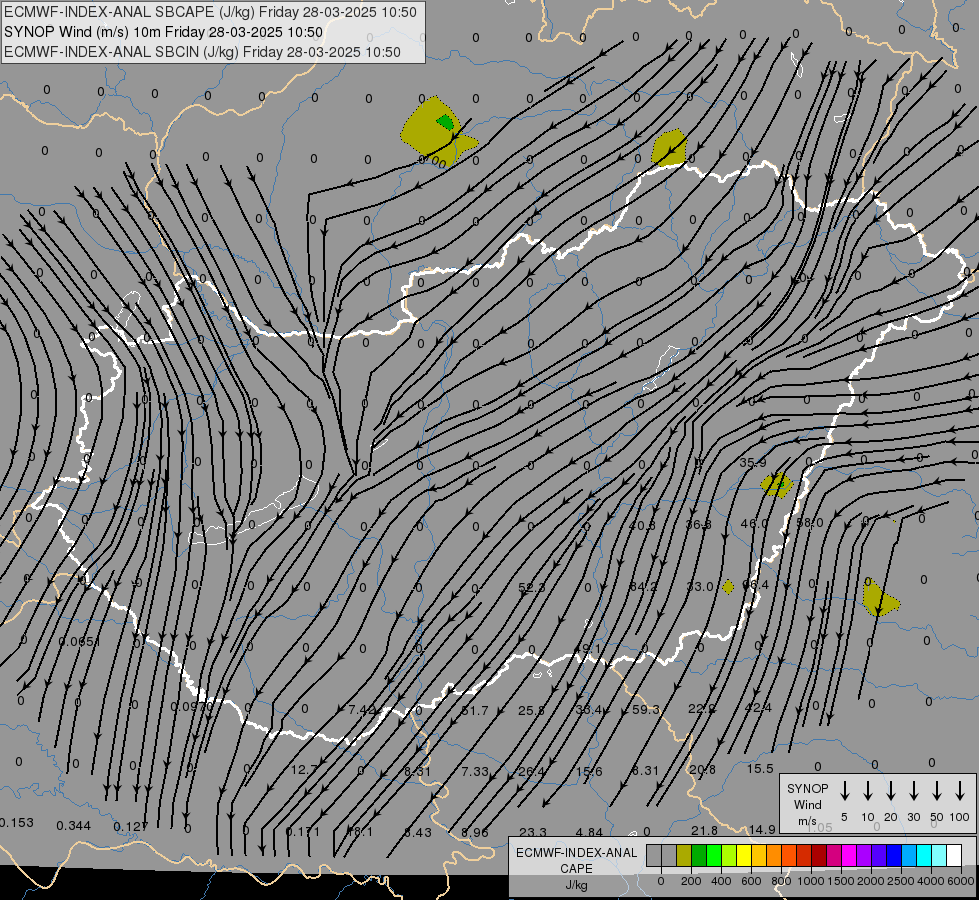Click the 8.96 value on the map
The height and width of the screenshot is (900, 979).
pyautogui.click(x=475, y=833)
